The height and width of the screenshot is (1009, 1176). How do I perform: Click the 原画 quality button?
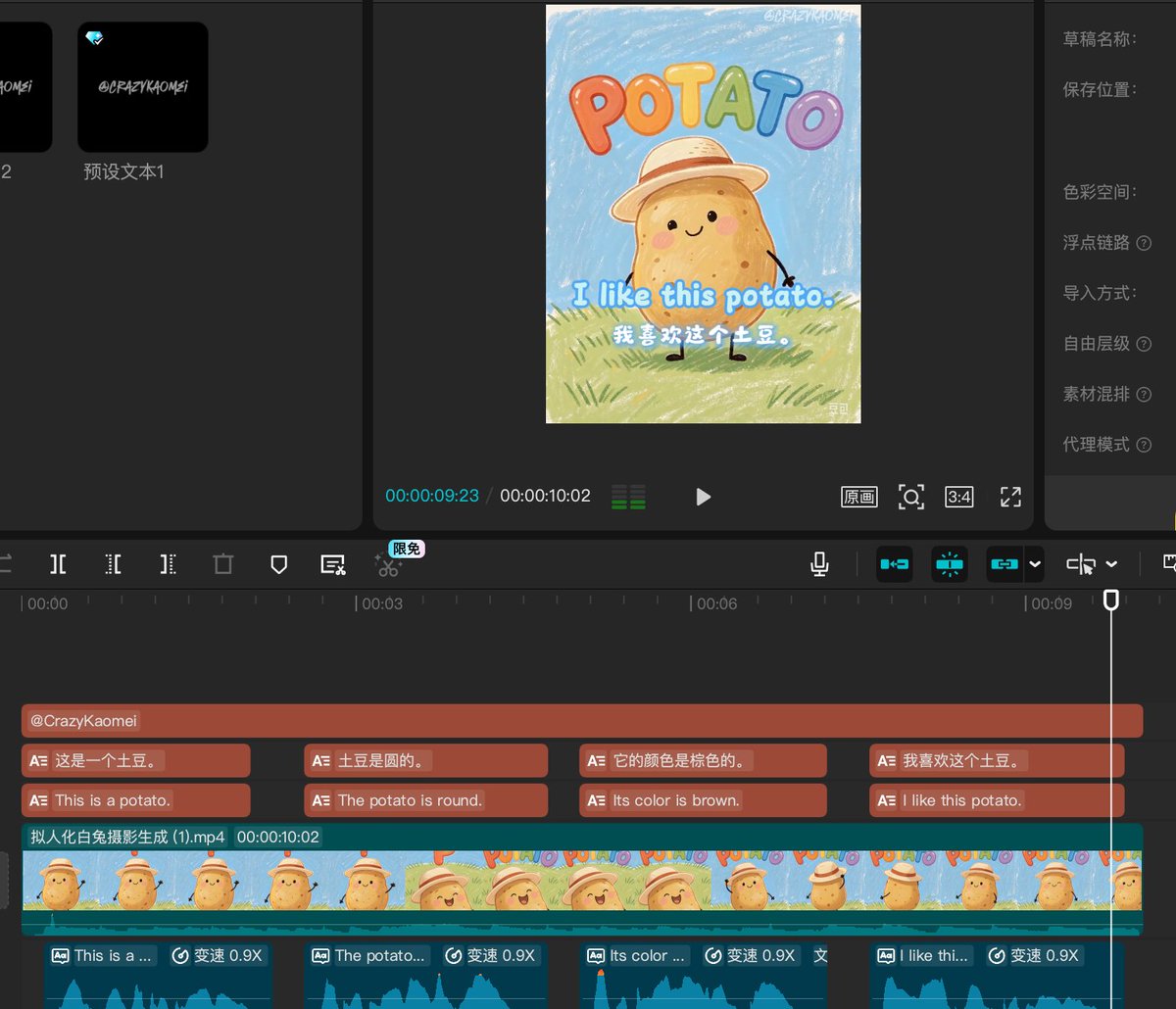point(859,497)
